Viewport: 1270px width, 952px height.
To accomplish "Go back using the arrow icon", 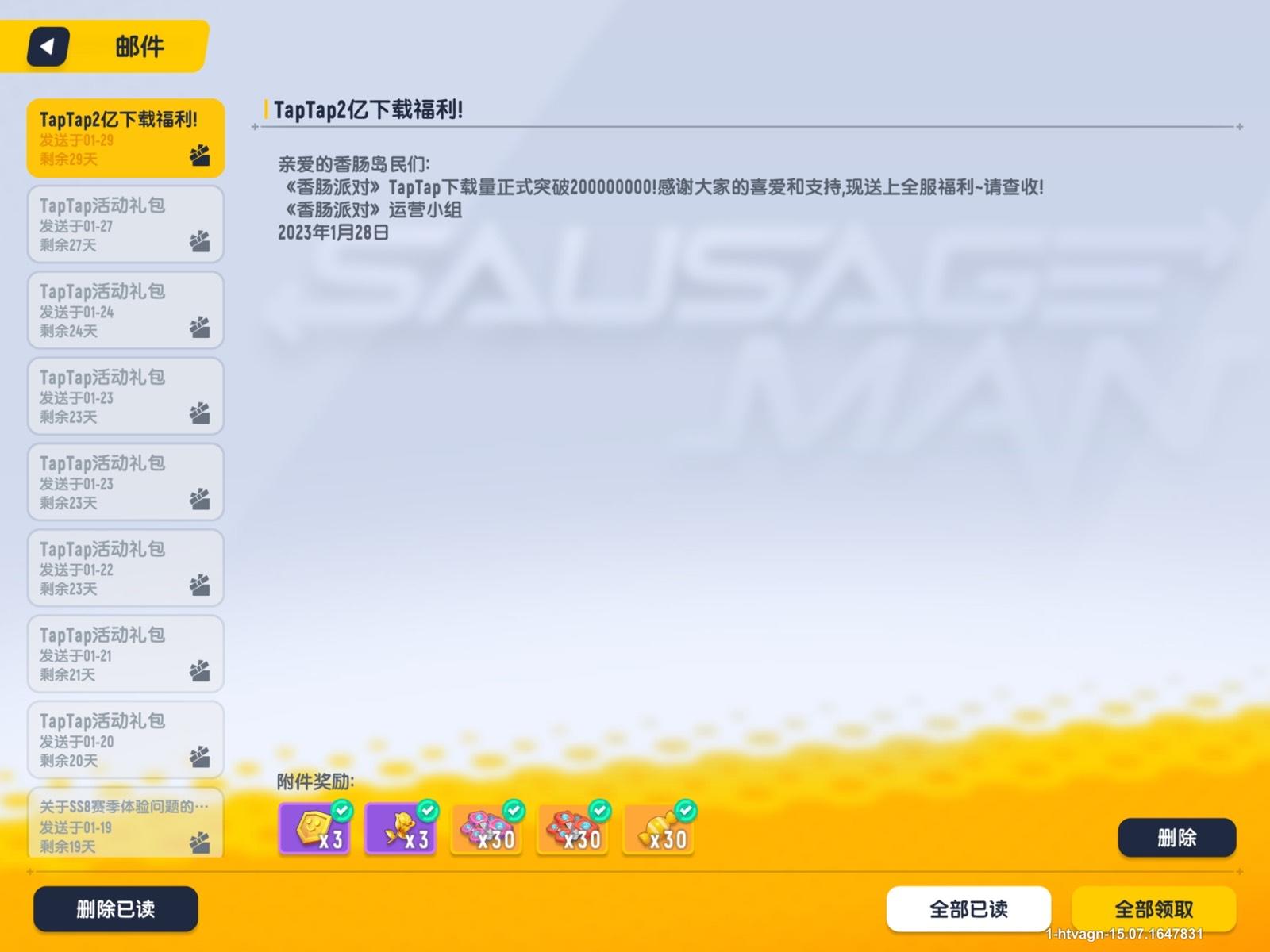I will pos(48,47).
